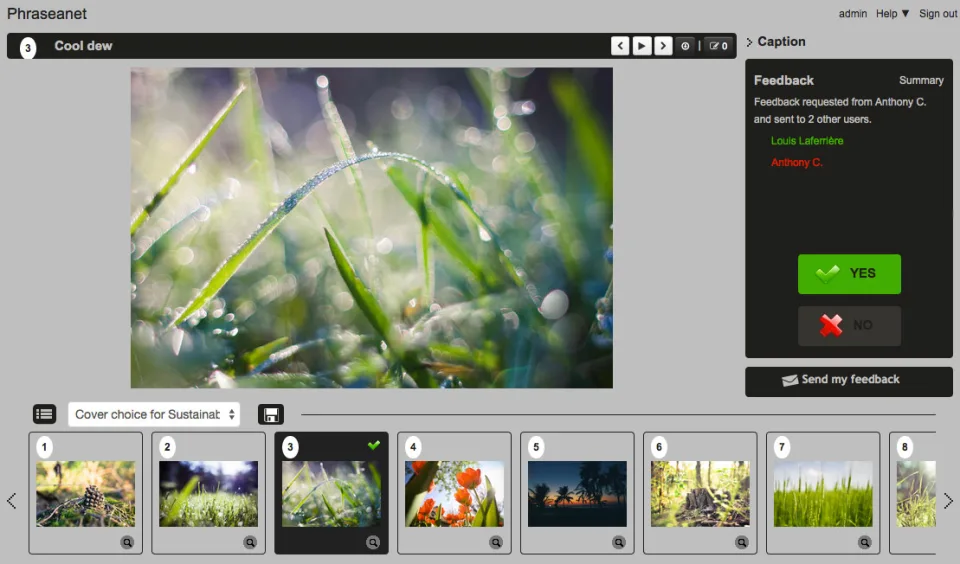This screenshot has height=564, width=960.
Task: Click the number 3 badge beside the title
Action: [28, 47]
